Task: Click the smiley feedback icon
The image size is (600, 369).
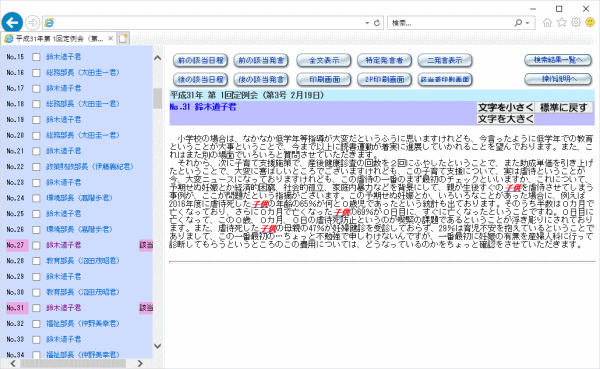Action: 590,23
